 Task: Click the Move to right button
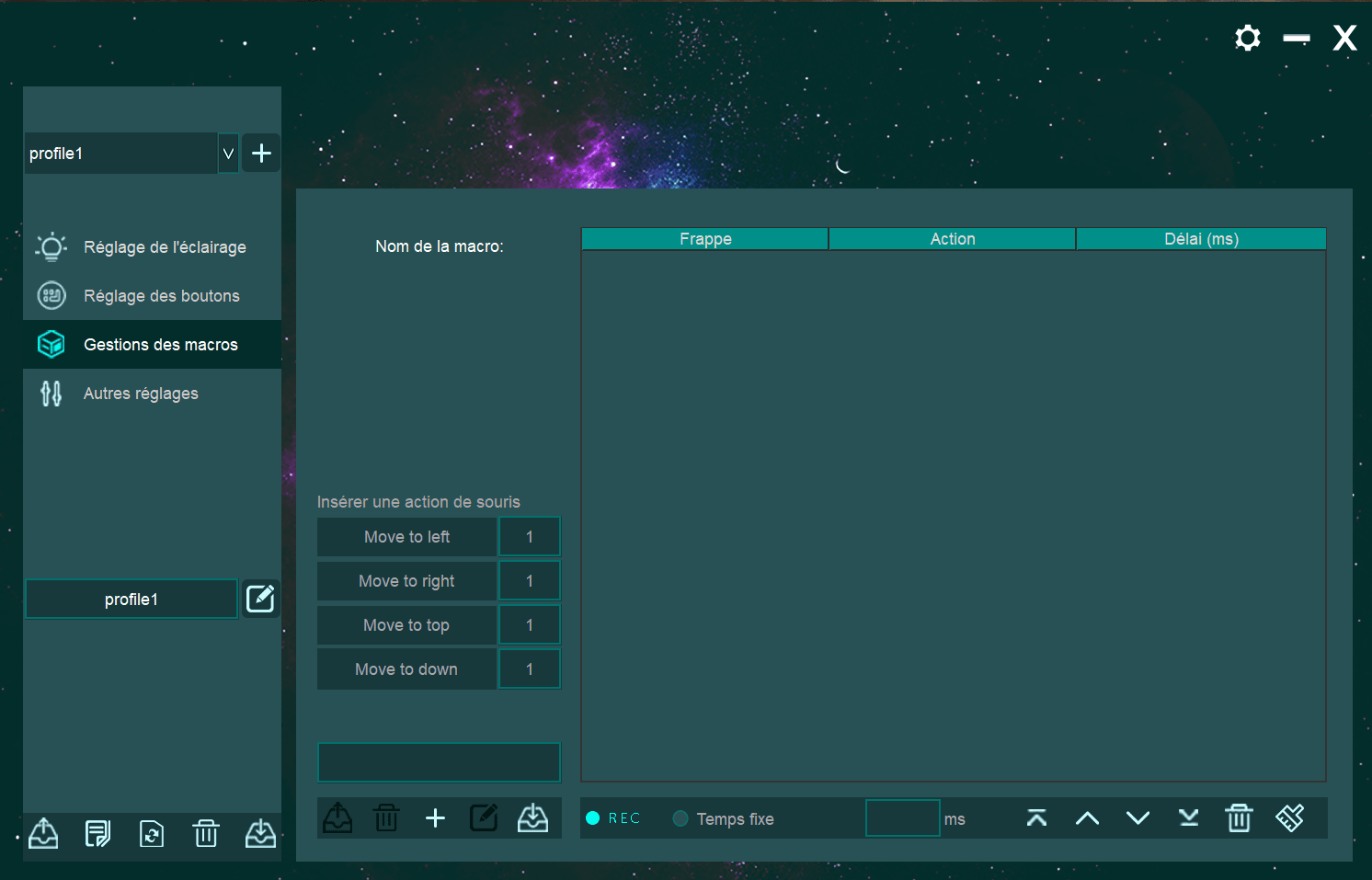pyautogui.click(x=407, y=581)
